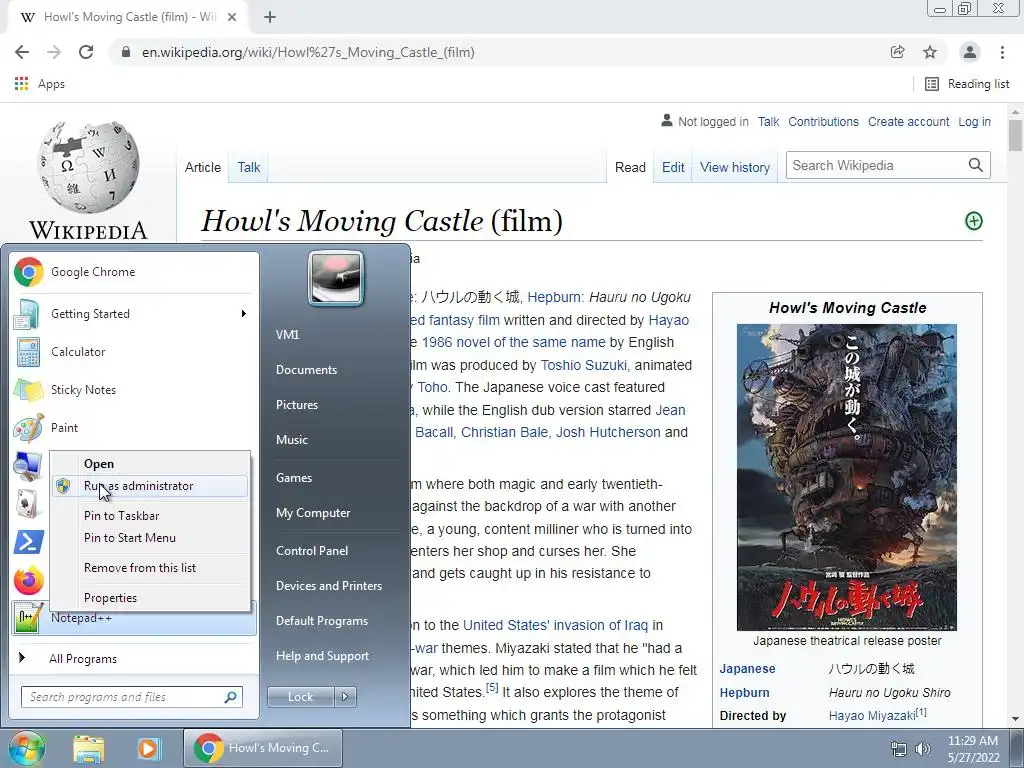The width and height of the screenshot is (1024, 768).
Task: Open the Hayao Miyazaki infobox link
Action: coord(872,716)
